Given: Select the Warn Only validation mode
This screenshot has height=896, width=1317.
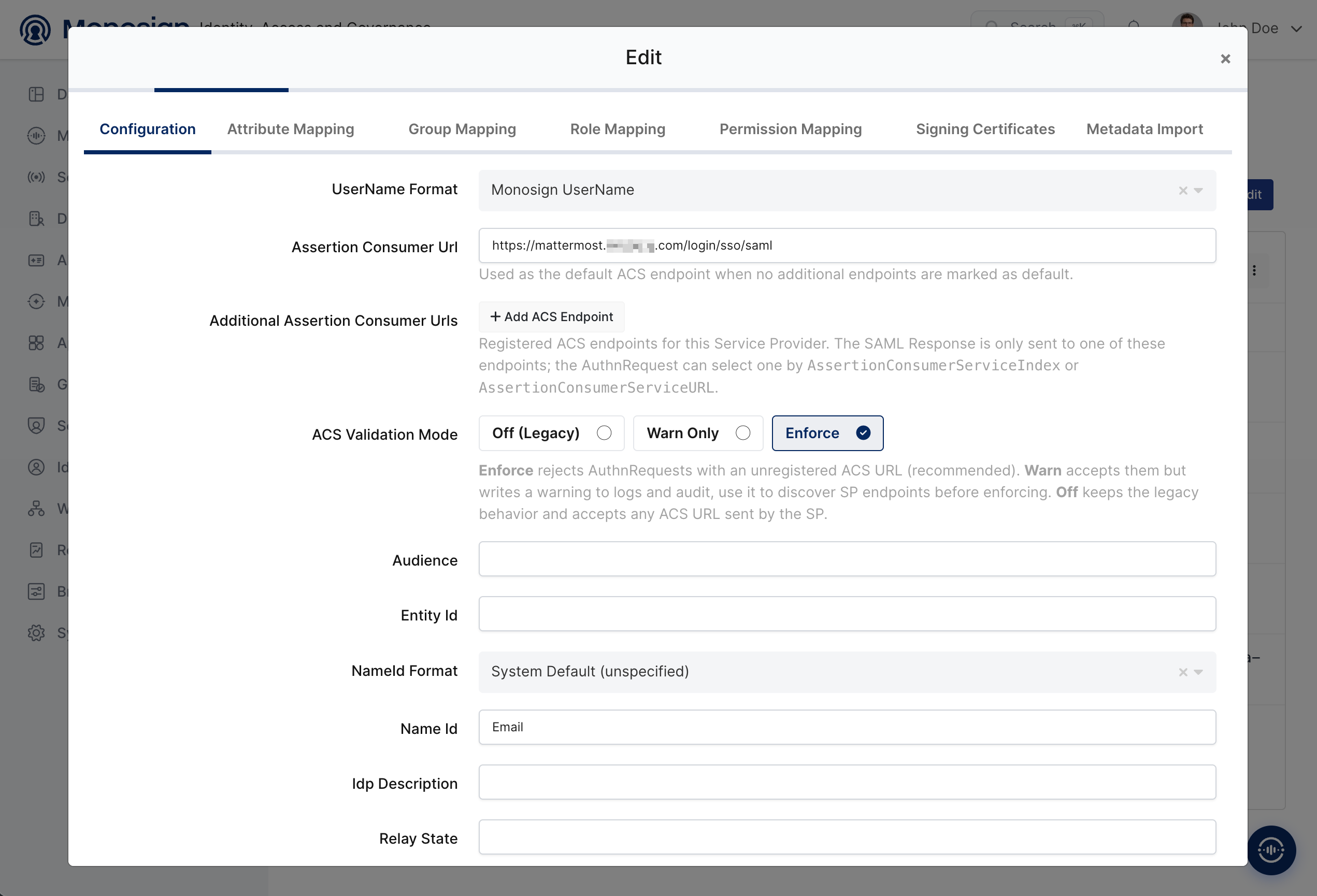Looking at the screenshot, I should coord(697,433).
